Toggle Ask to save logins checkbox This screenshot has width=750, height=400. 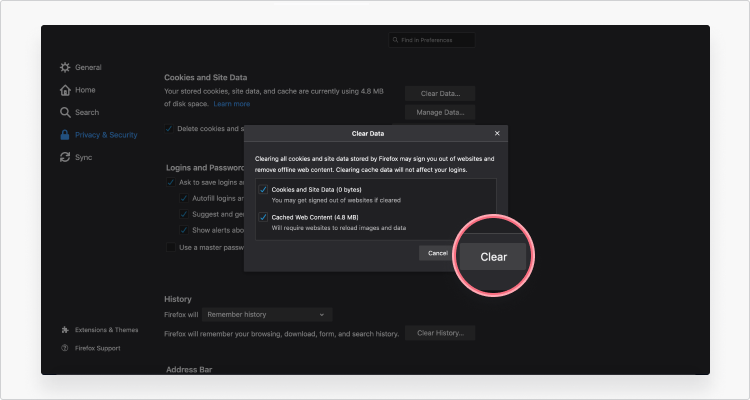(171, 183)
